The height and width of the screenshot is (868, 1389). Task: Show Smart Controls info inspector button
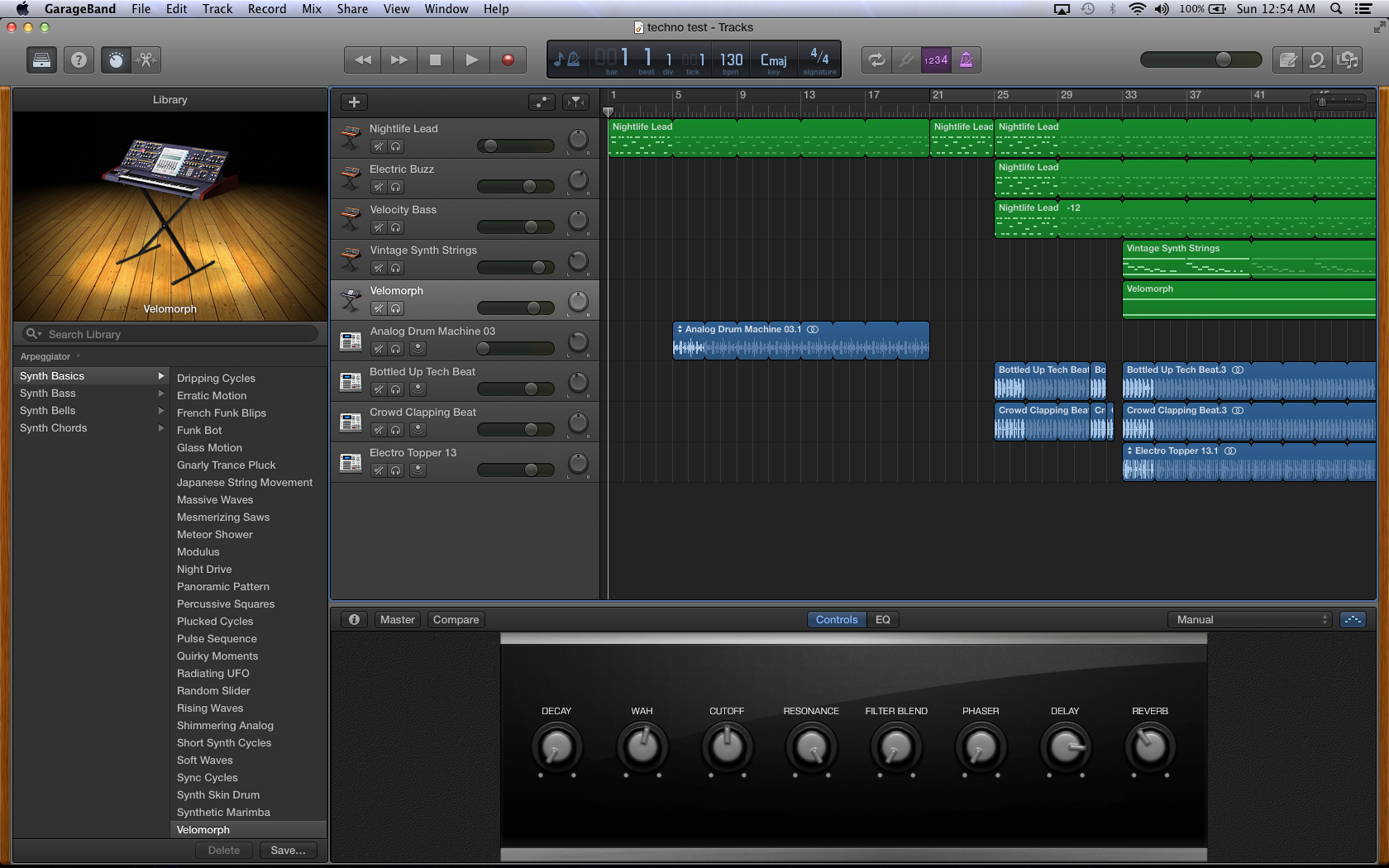354,619
